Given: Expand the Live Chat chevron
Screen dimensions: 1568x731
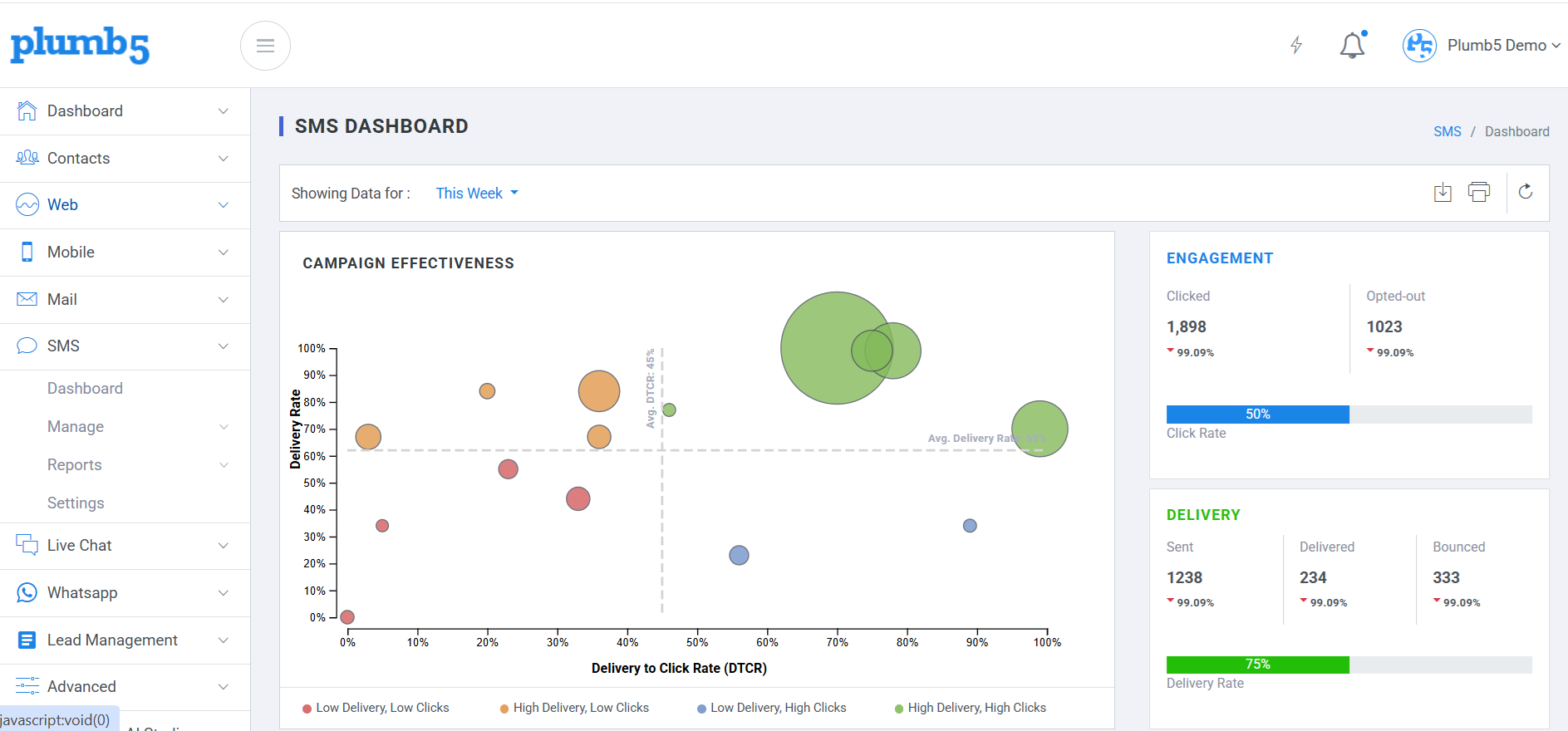Looking at the screenshot, I should [x=224, y=546].
